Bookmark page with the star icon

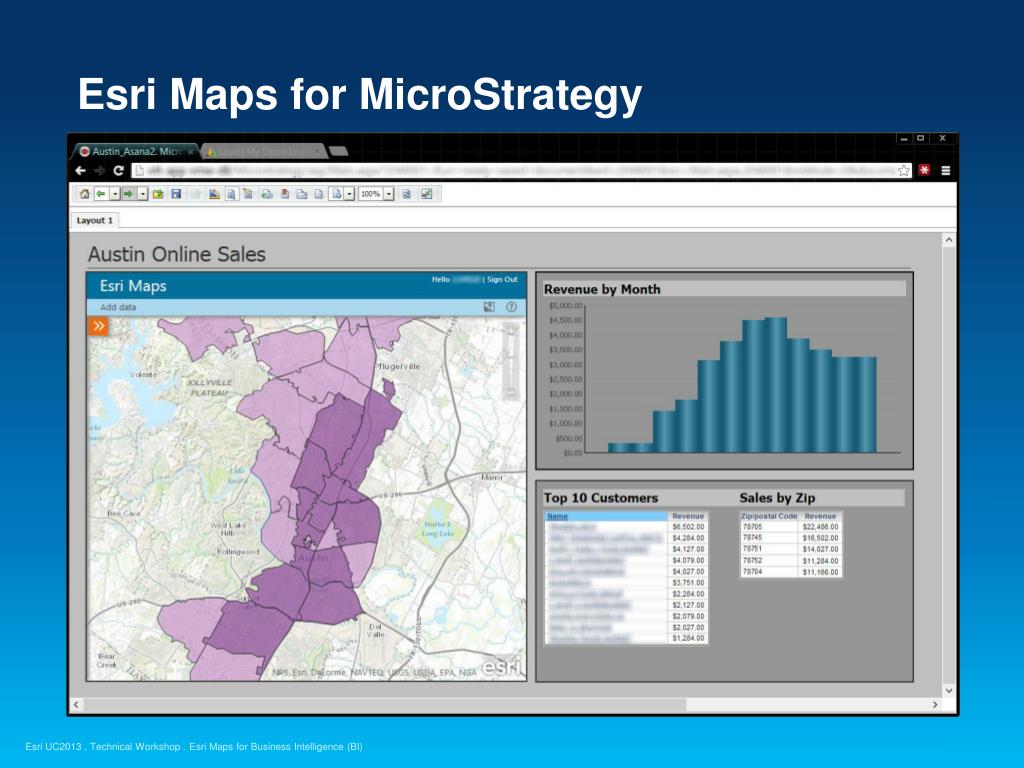tap(903, 170)
